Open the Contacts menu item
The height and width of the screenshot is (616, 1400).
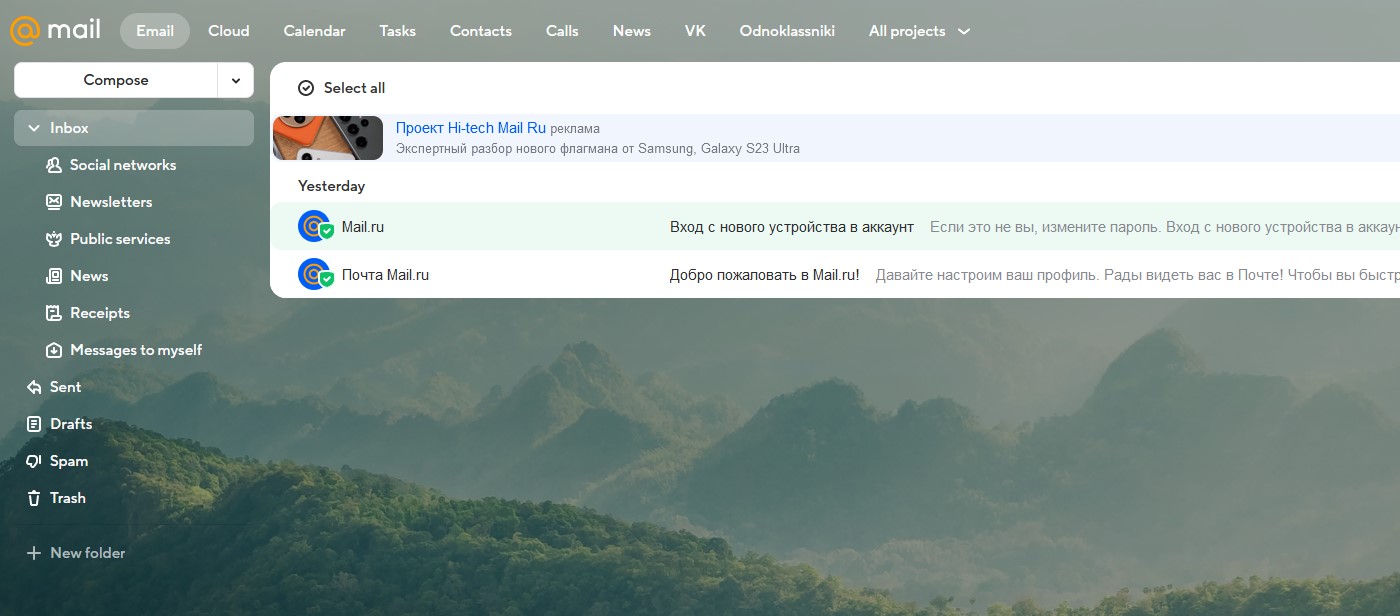(480, 31)
